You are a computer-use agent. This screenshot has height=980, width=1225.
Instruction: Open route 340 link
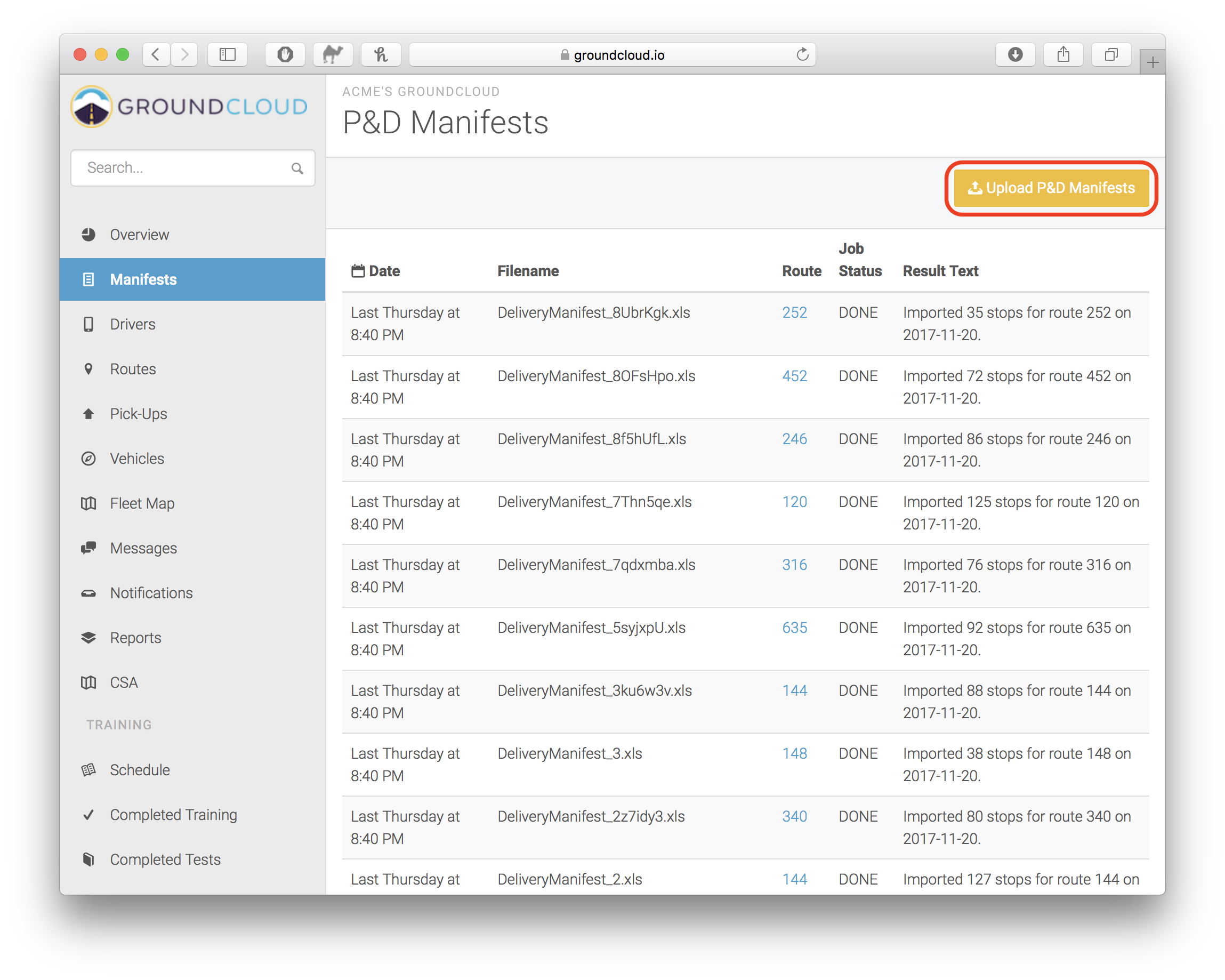click(x=794, y=817)
